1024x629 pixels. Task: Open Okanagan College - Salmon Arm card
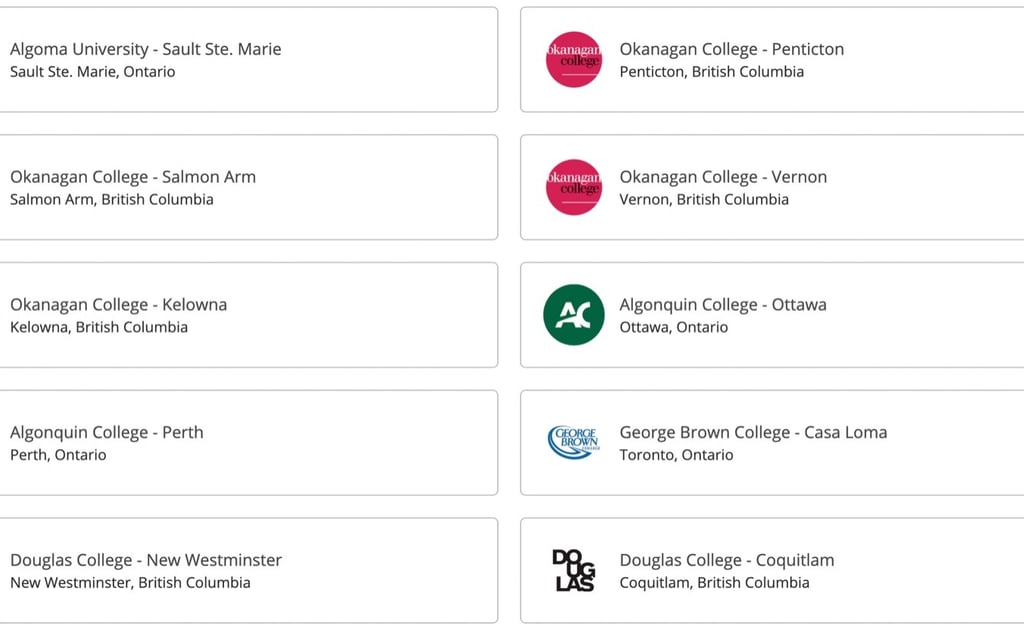248,187
